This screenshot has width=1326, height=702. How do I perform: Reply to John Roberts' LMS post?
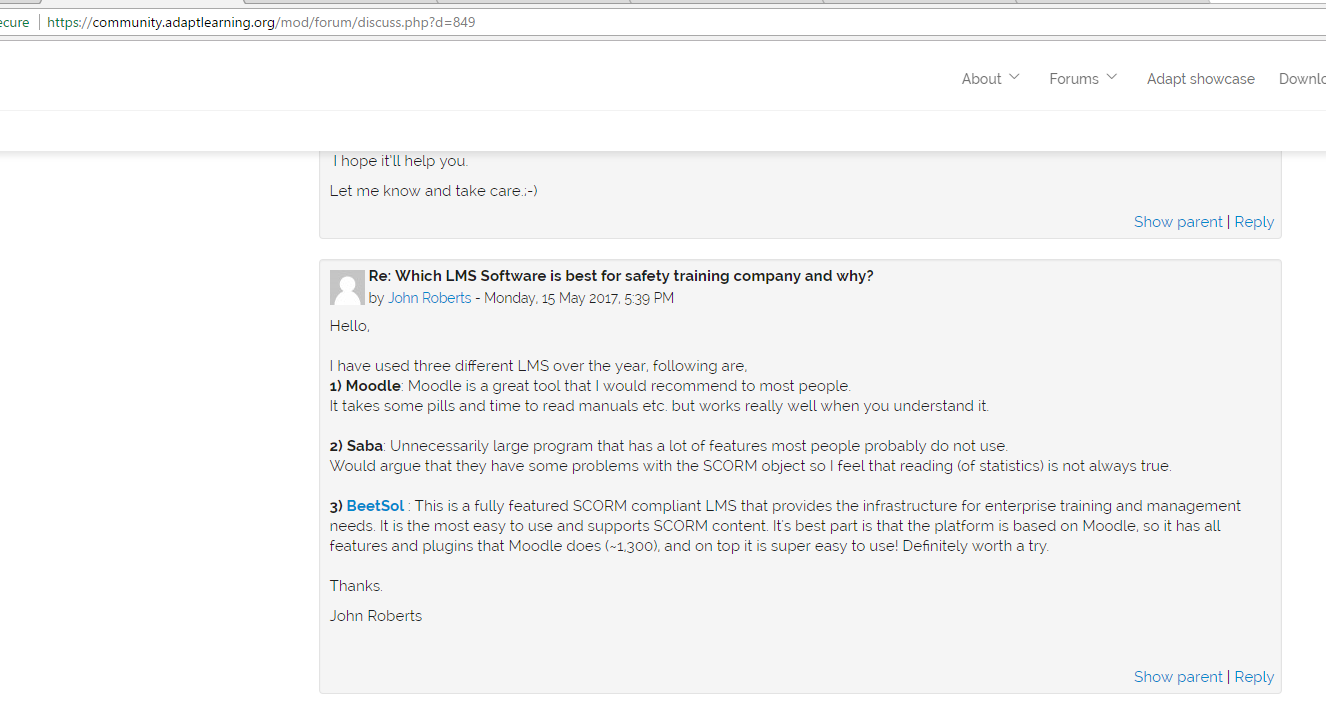click(1254, 677)
